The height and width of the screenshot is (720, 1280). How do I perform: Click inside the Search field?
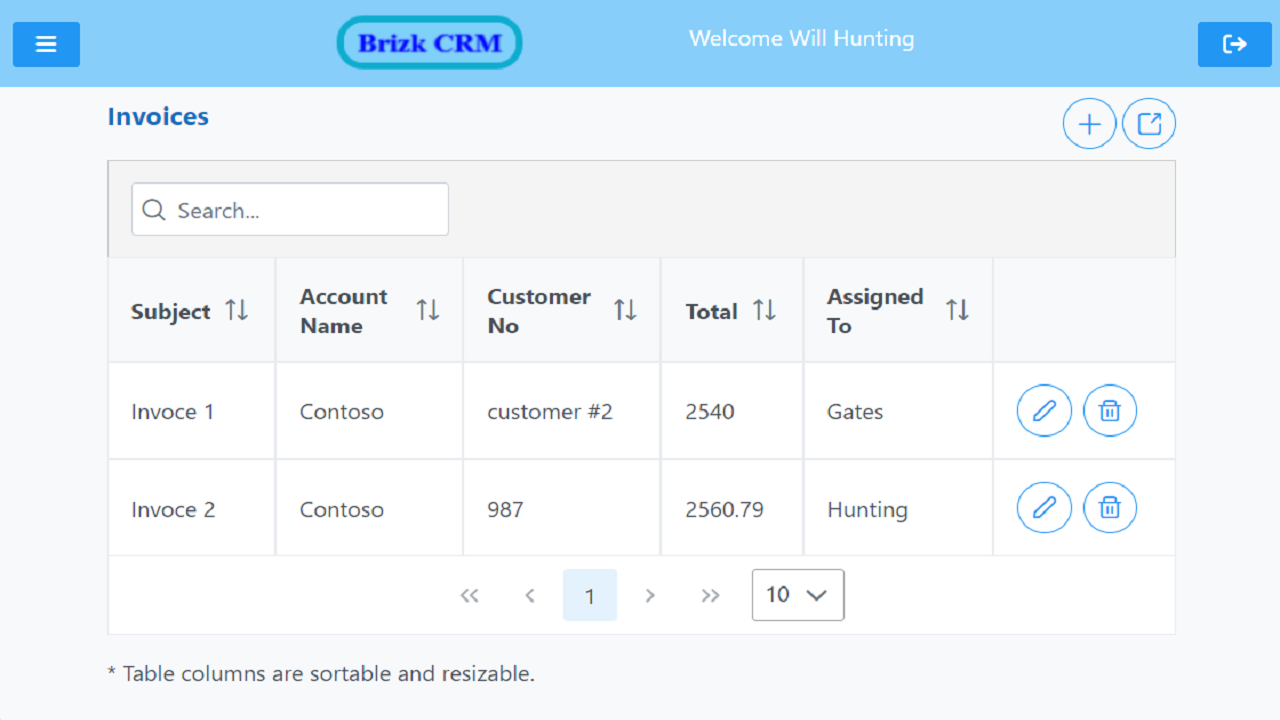(x=290, y=210)
